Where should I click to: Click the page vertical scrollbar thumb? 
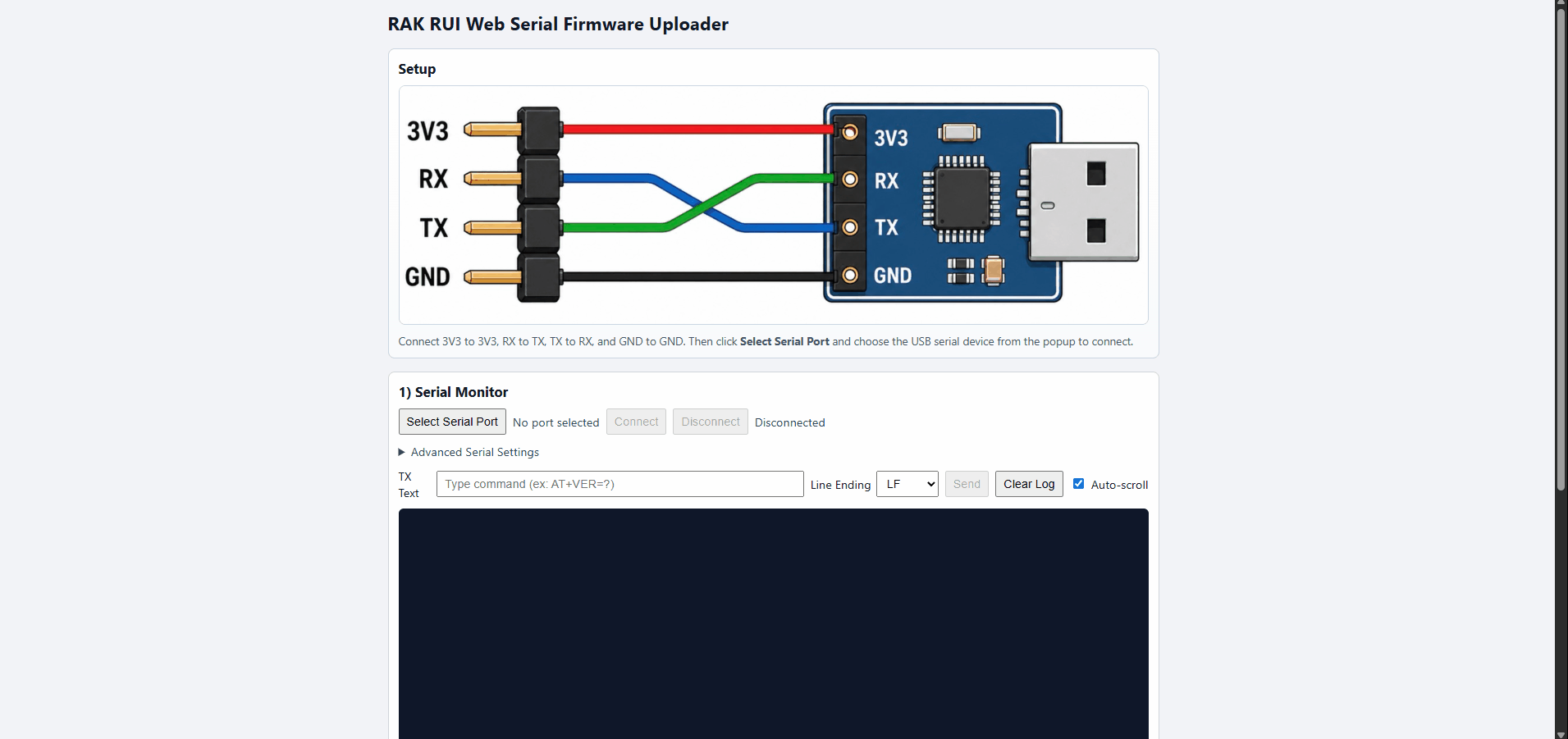pos(1561,249)
